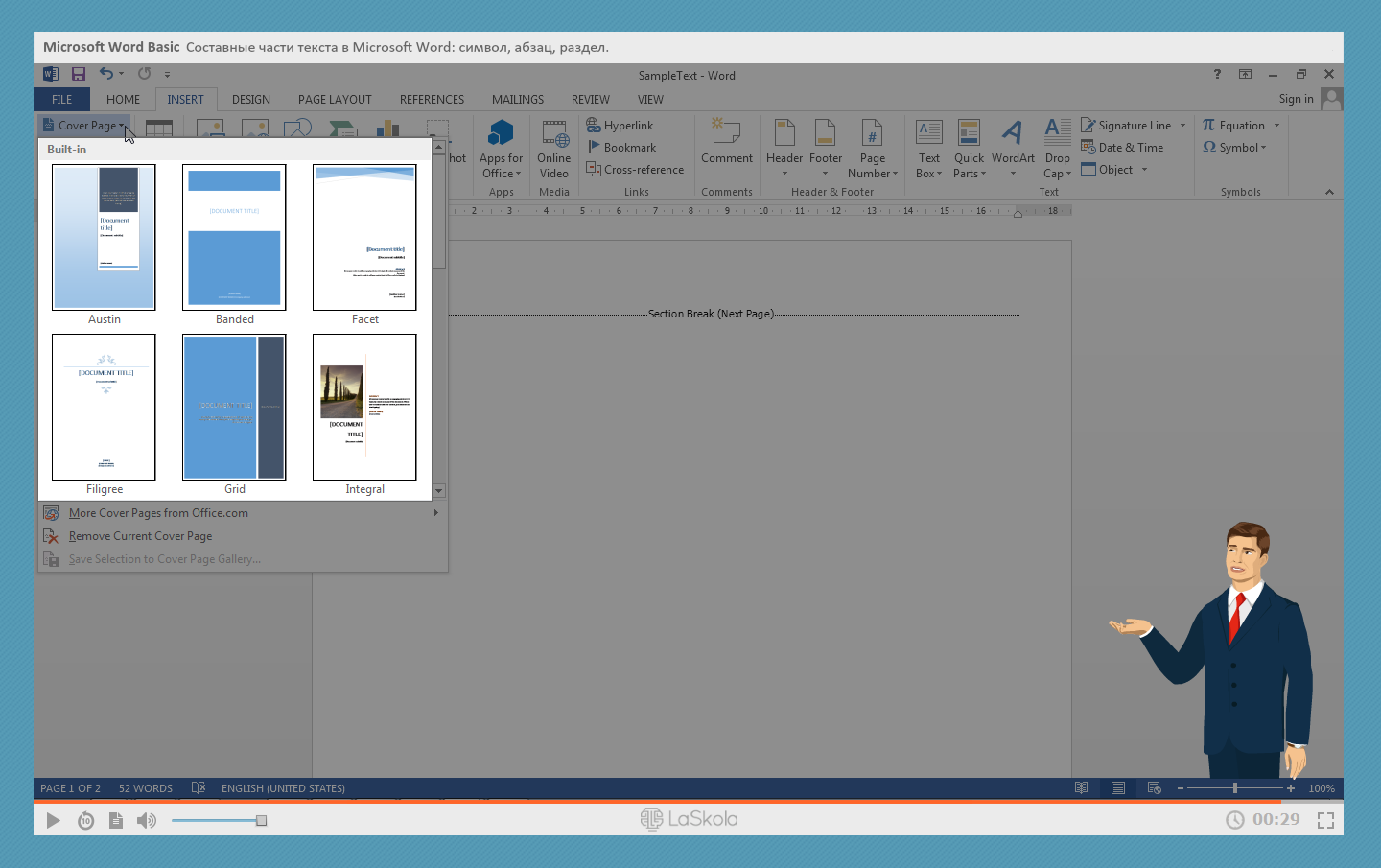Image resolution: width=1381 pixels, height=868 pixels.
Task: Switch to the PAGE LAYOUT tab
Action: (x=335, y=100)
